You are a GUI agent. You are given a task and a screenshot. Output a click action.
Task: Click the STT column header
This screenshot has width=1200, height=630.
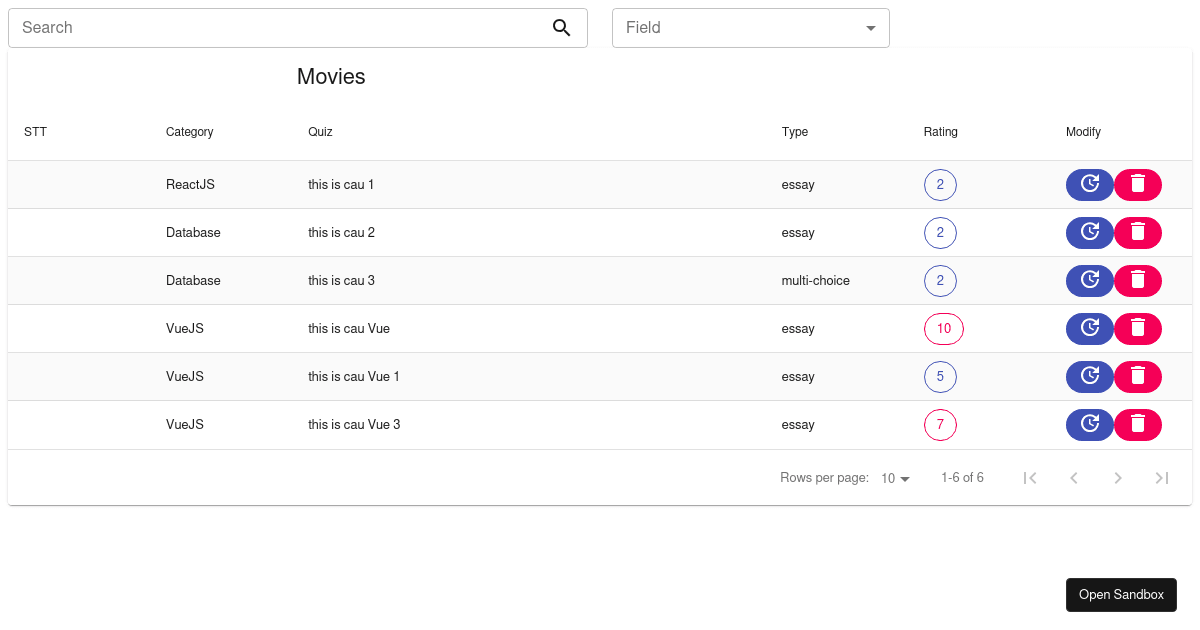tap(35, 131)
